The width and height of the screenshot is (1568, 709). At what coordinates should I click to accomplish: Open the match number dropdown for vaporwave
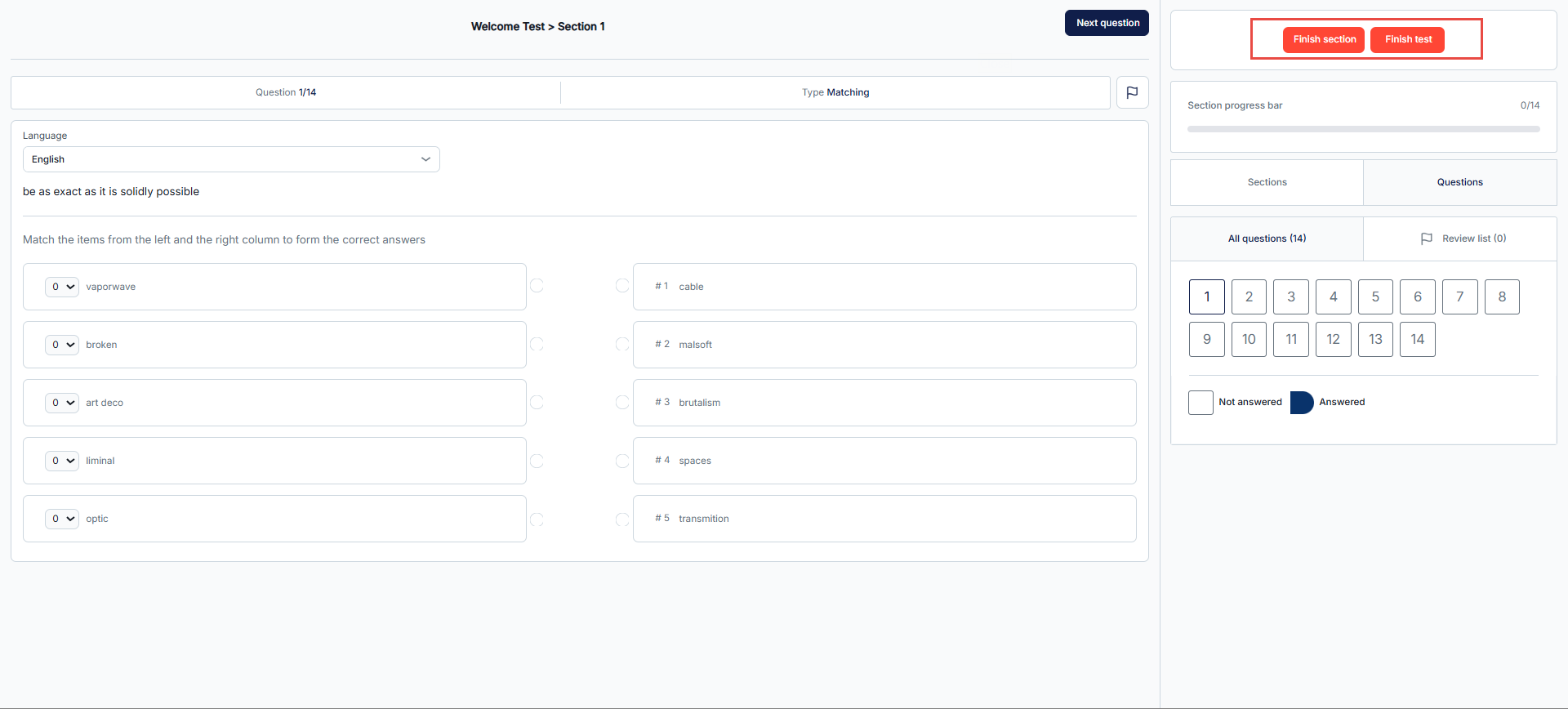[x=62, y=287]
